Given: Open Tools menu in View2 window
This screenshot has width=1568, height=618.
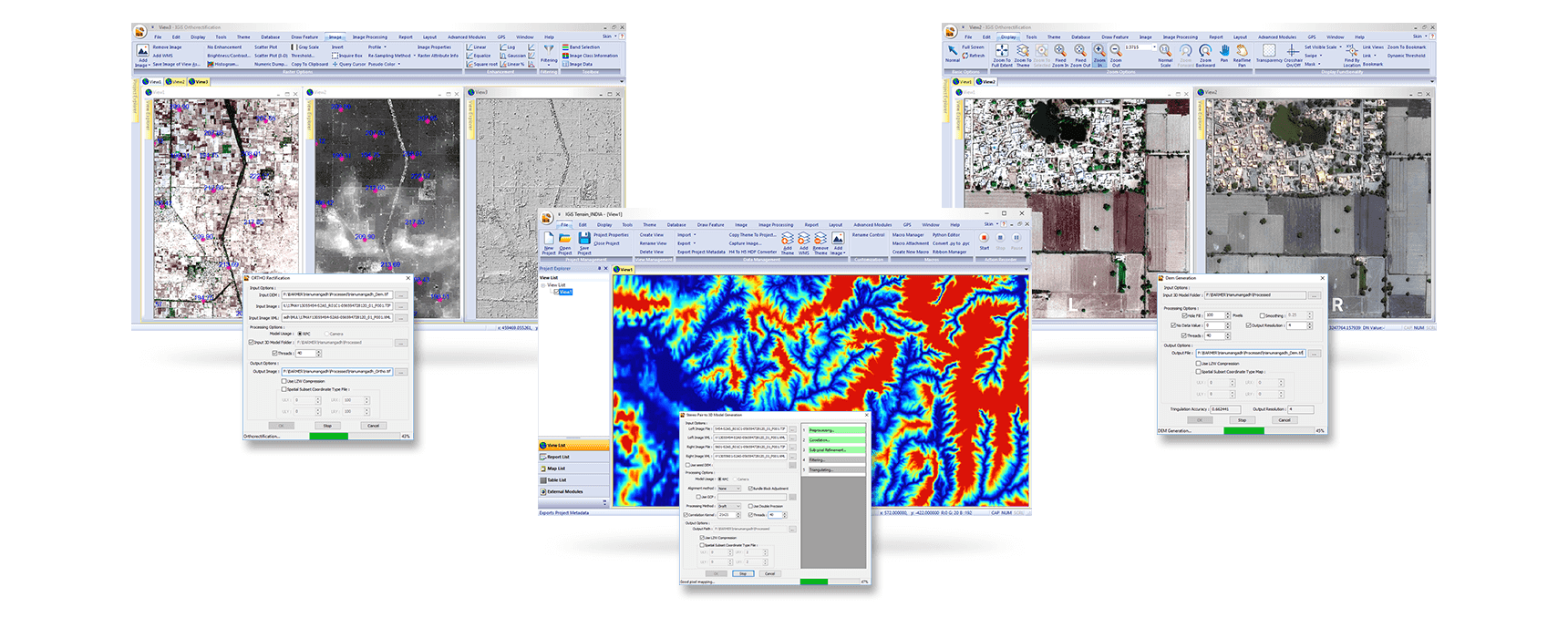Looking at the screenshot, I should [x=1031, y=36].
